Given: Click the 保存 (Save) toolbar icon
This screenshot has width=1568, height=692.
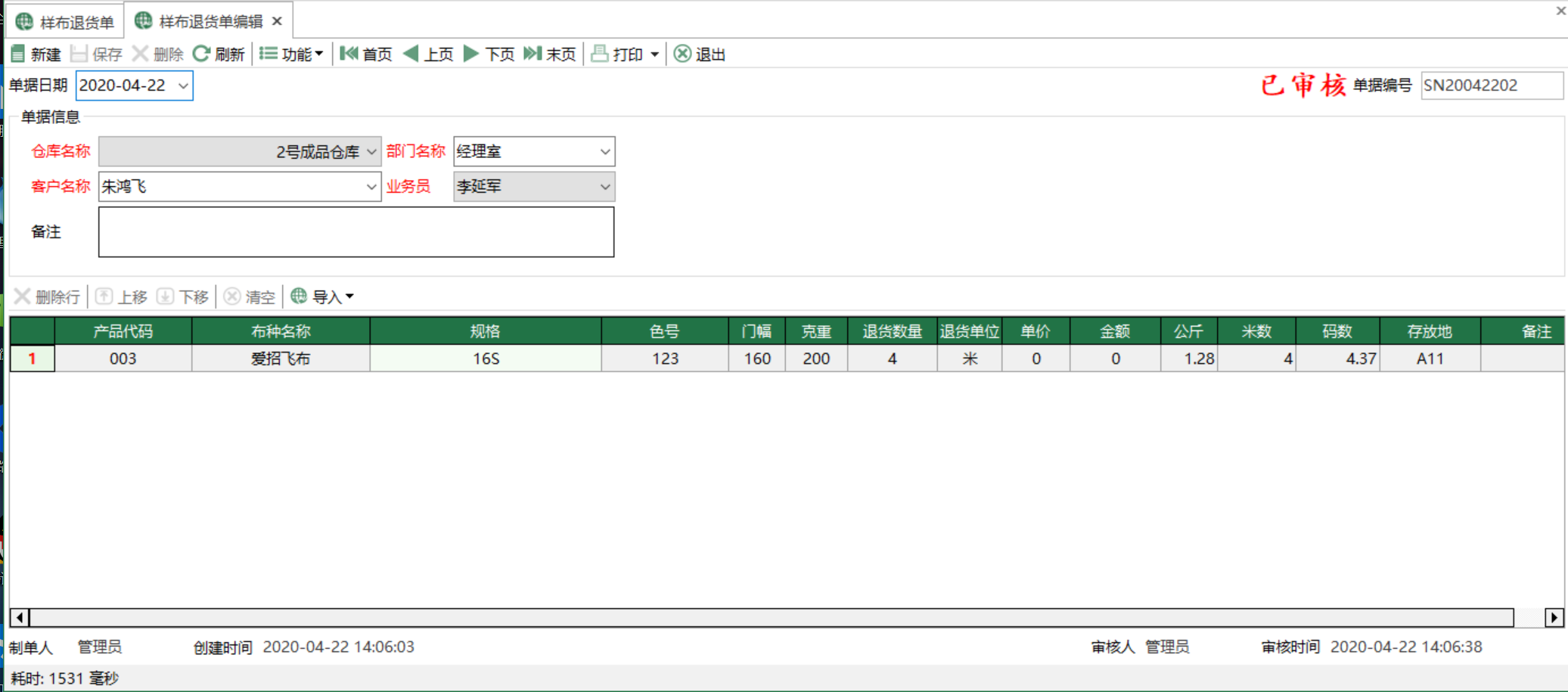Looking at the screenshot, I should [79, 54].
